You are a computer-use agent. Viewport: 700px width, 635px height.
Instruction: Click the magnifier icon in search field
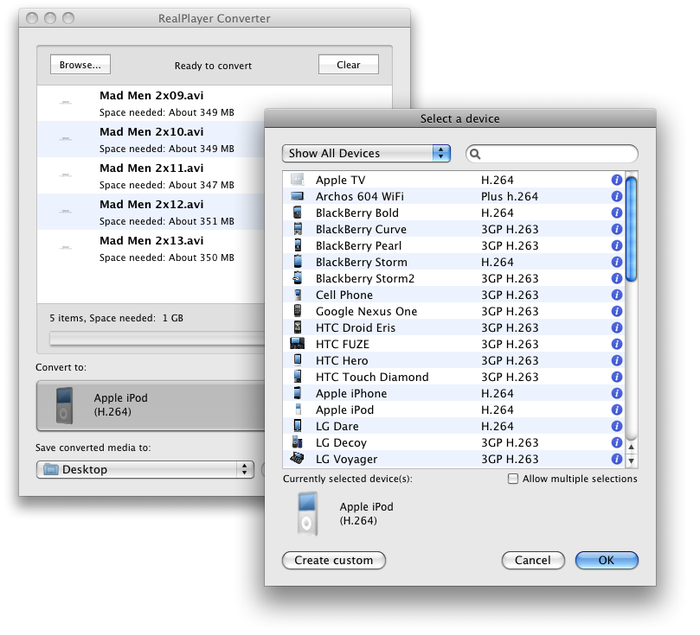pos(475,154)
